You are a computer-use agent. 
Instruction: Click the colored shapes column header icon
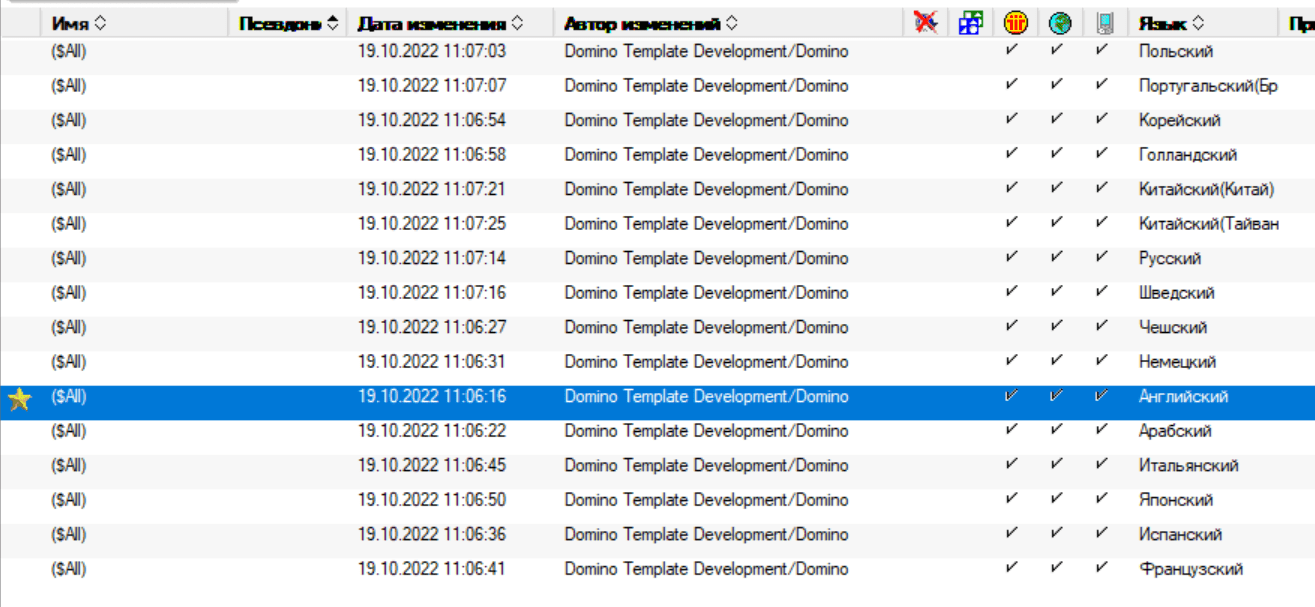[x=970, y=23]
